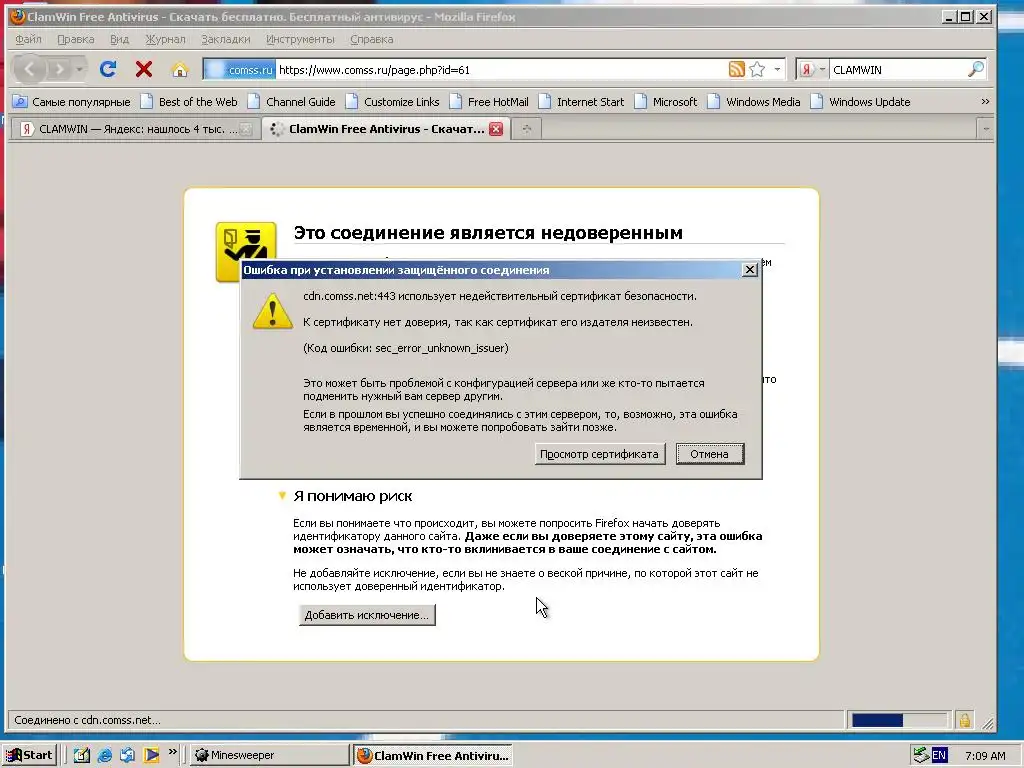Click Просмотр сертификата button
1024x768 pixels.
(600, 454)
